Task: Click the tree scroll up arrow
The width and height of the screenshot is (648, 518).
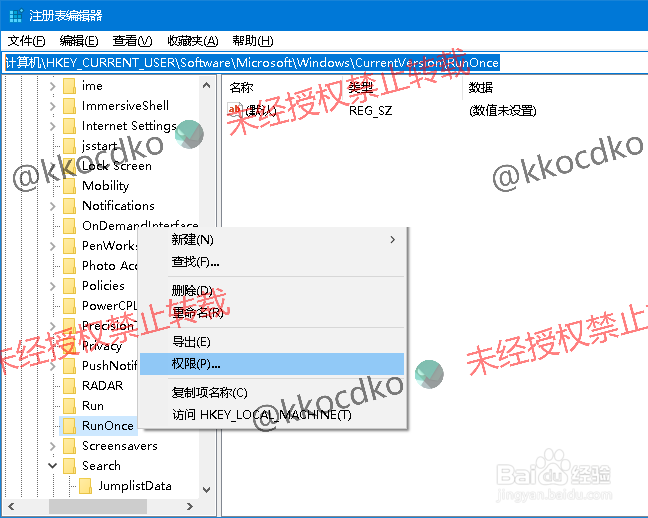Action: (x=207, y=86)
